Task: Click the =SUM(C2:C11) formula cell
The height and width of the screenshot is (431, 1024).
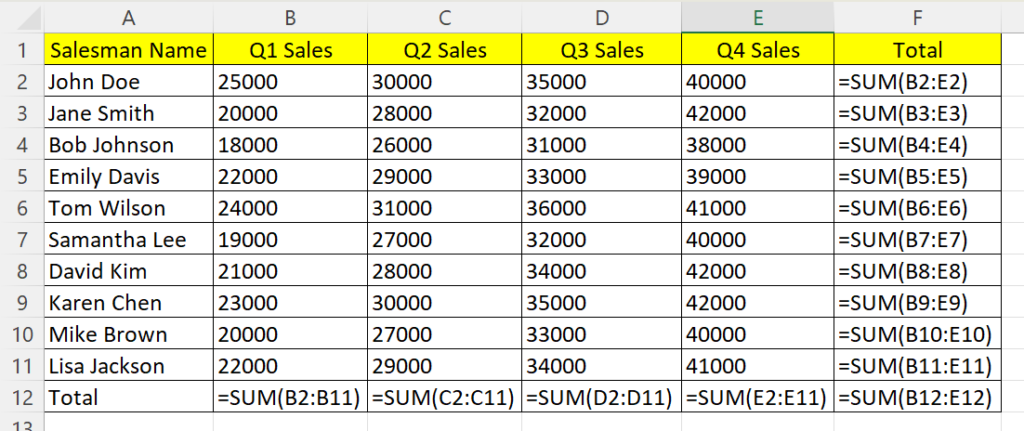Action: [x=443, y=398]
